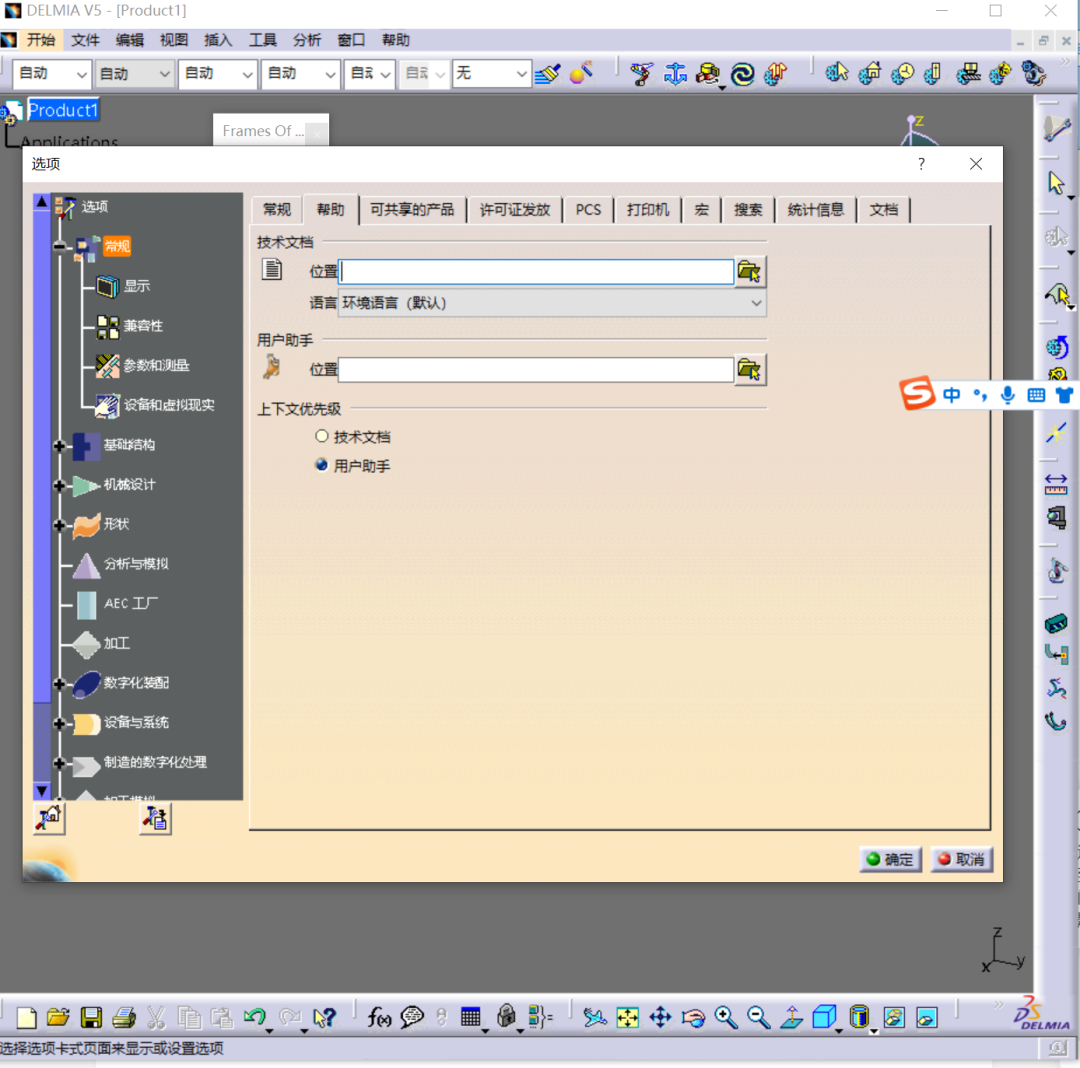Switch to the PCS tab
The image size is (1080, 1068).
(588, 209)
